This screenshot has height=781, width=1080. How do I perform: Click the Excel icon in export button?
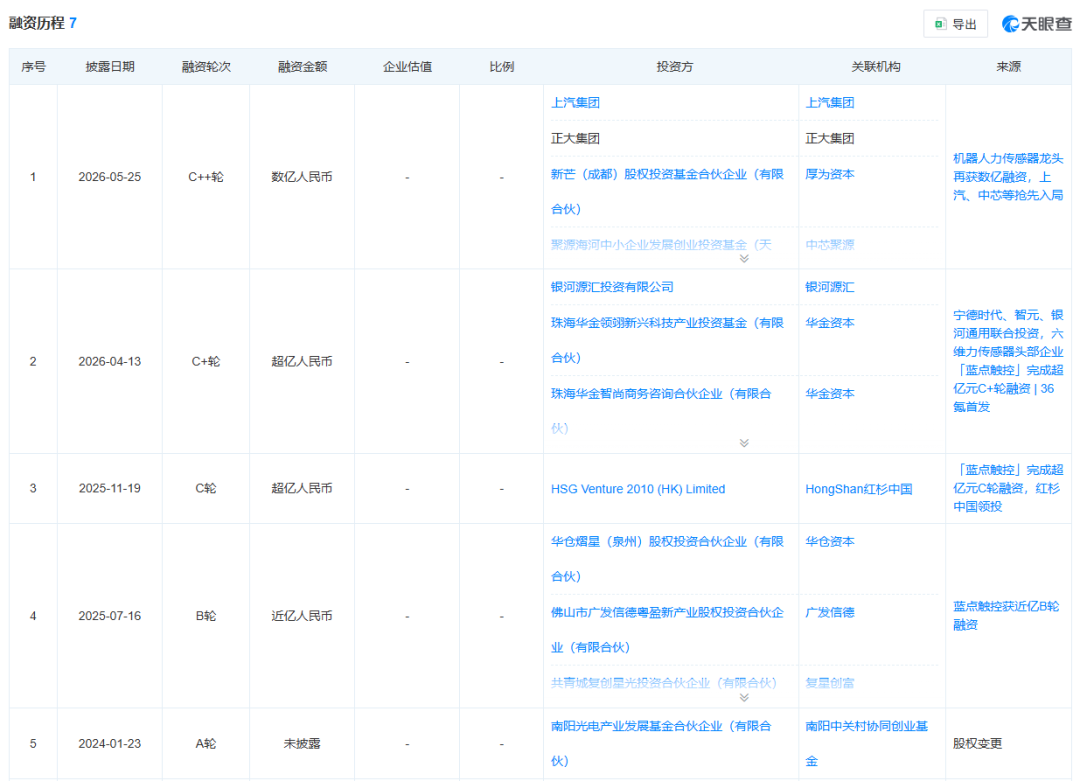tap(939, 24)
